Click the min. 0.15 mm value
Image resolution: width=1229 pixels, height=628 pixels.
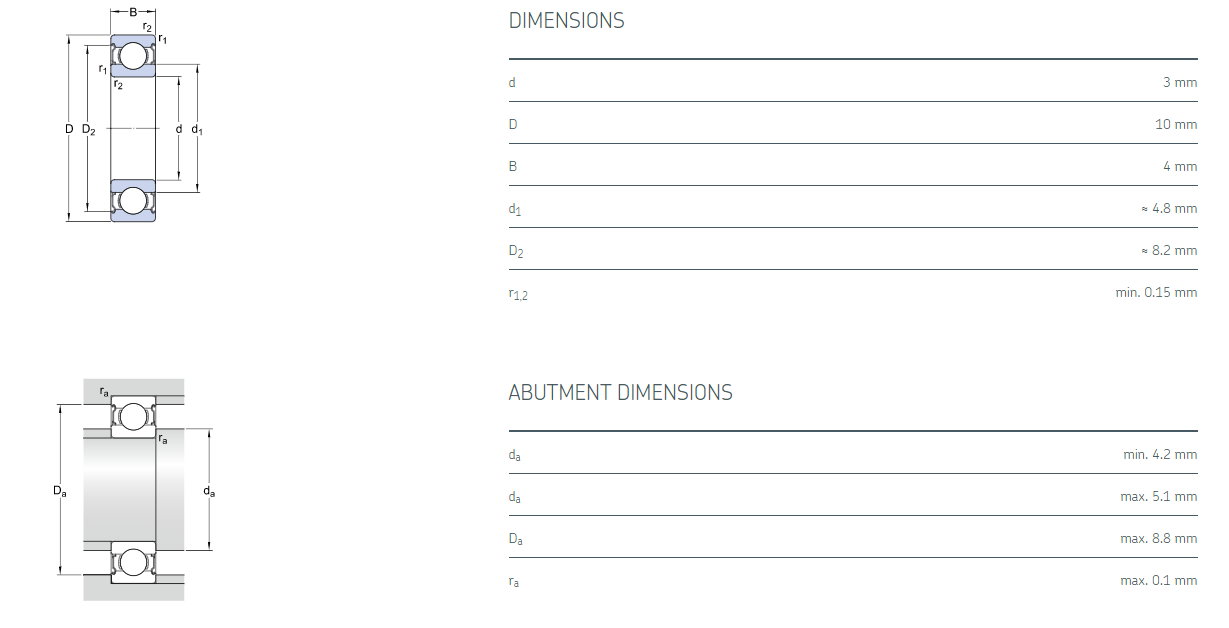[x=1156, y=292]
